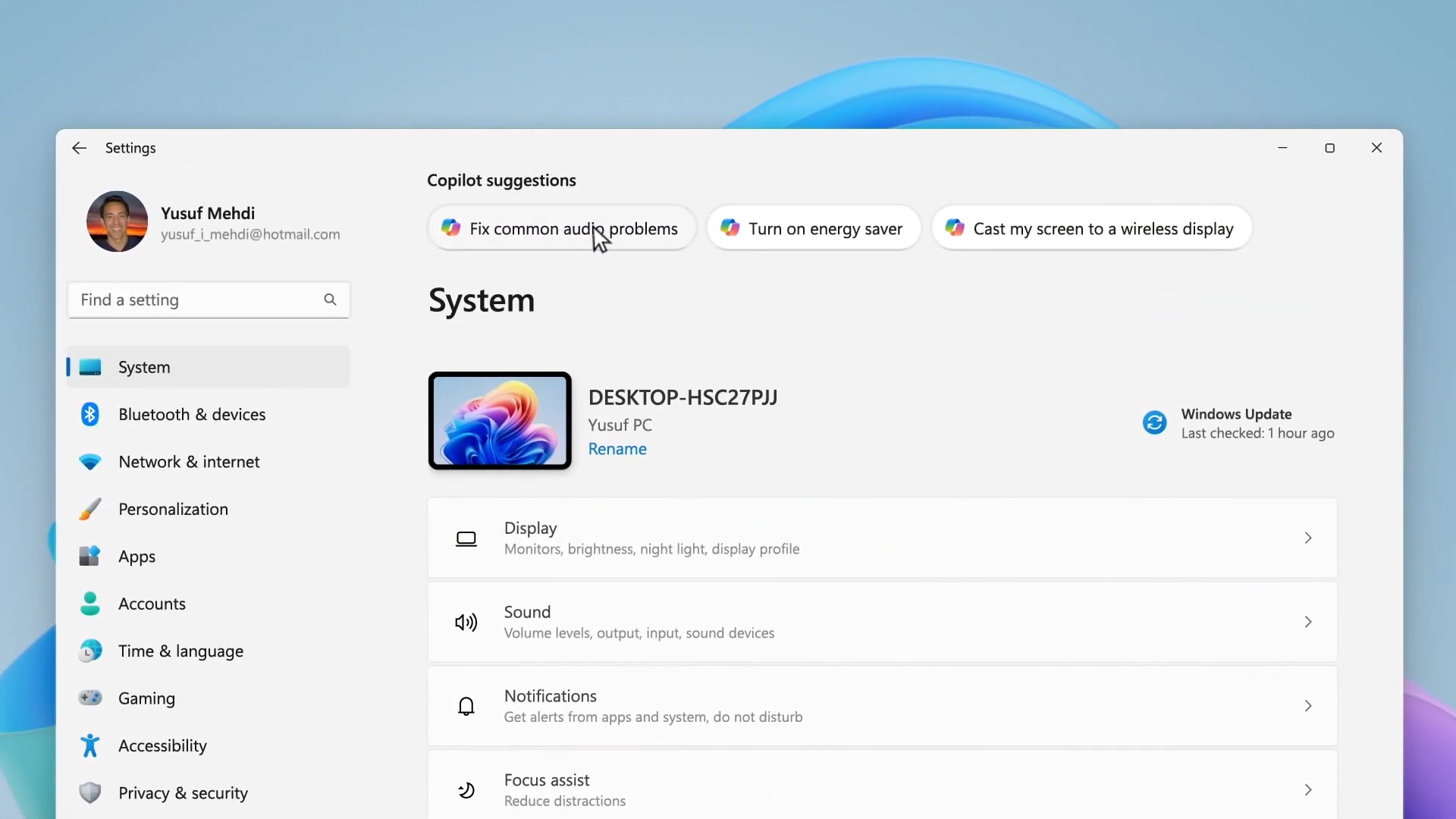Click the Sound speaker icon

[466, 623]
